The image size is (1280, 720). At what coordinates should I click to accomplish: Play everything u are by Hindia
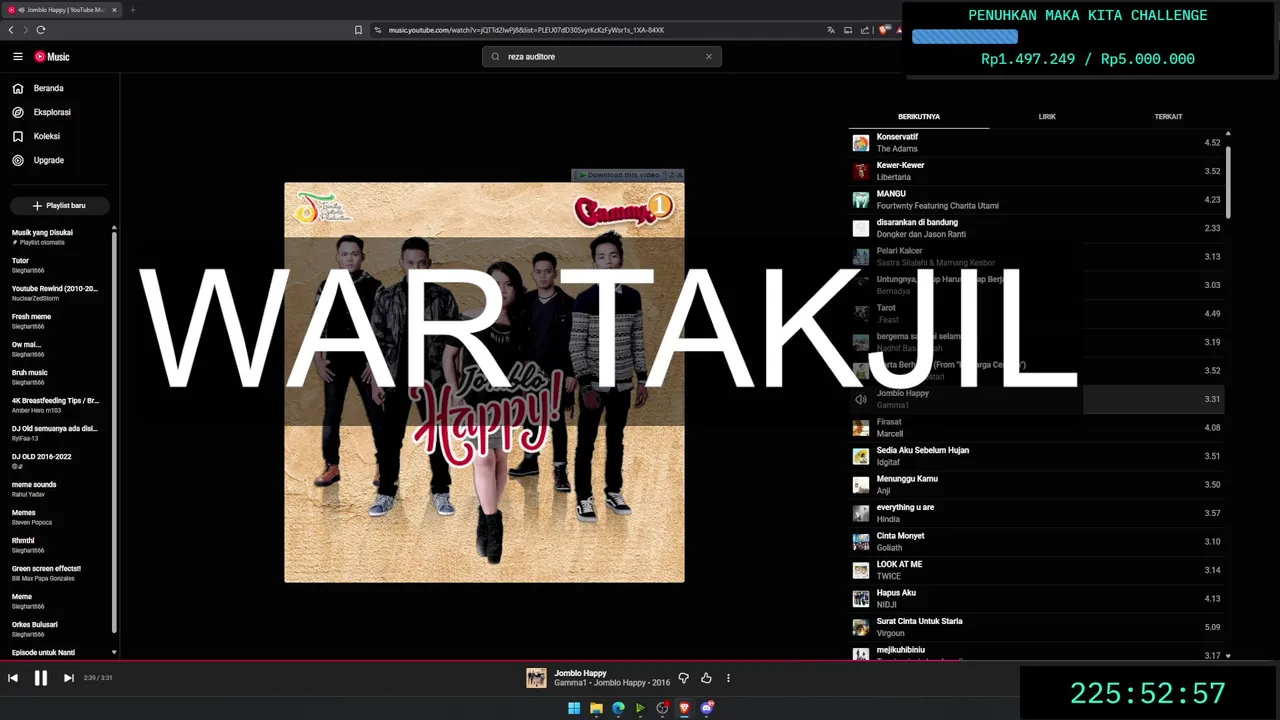(x=1037, y=513)
